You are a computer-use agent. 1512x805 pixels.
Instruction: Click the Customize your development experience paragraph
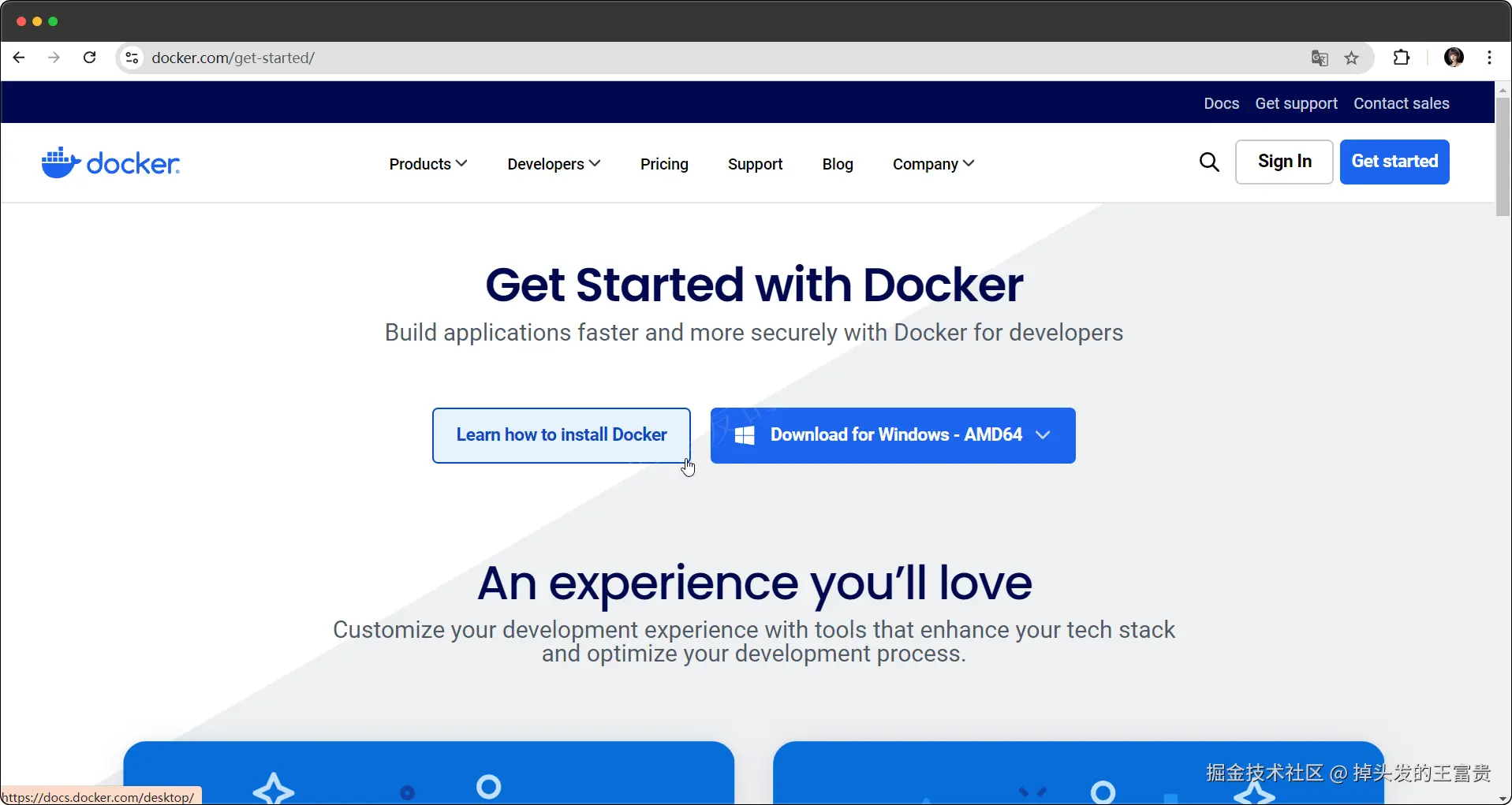pos(754,642)
